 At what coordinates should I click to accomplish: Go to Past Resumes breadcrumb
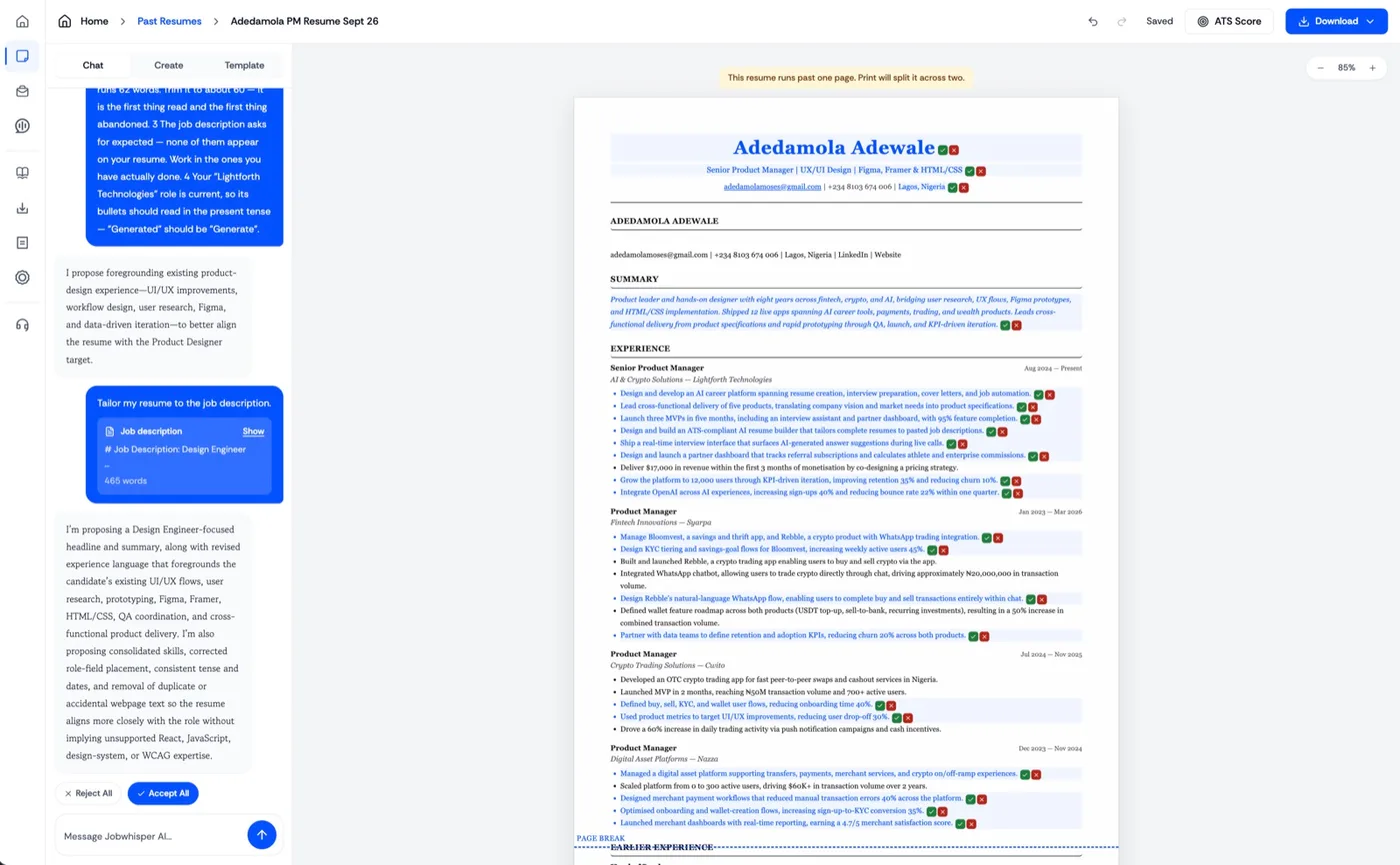[169, 21]
